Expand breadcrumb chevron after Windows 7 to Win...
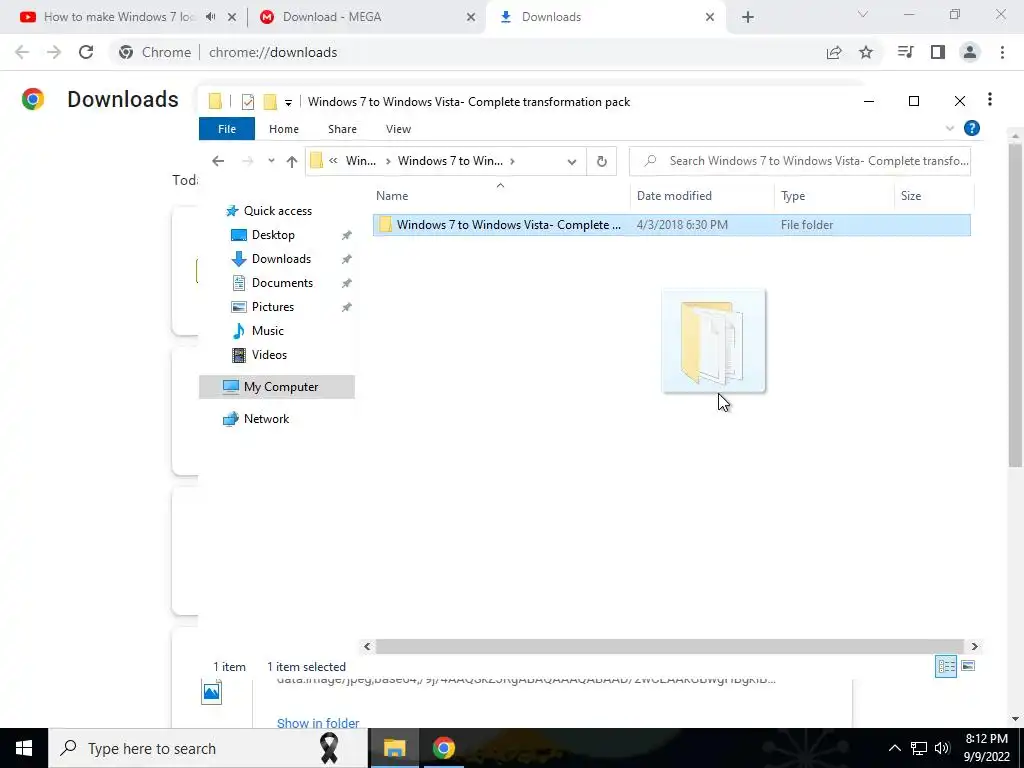This screenshot has height=768, width=1024. [x=512, y=161]
